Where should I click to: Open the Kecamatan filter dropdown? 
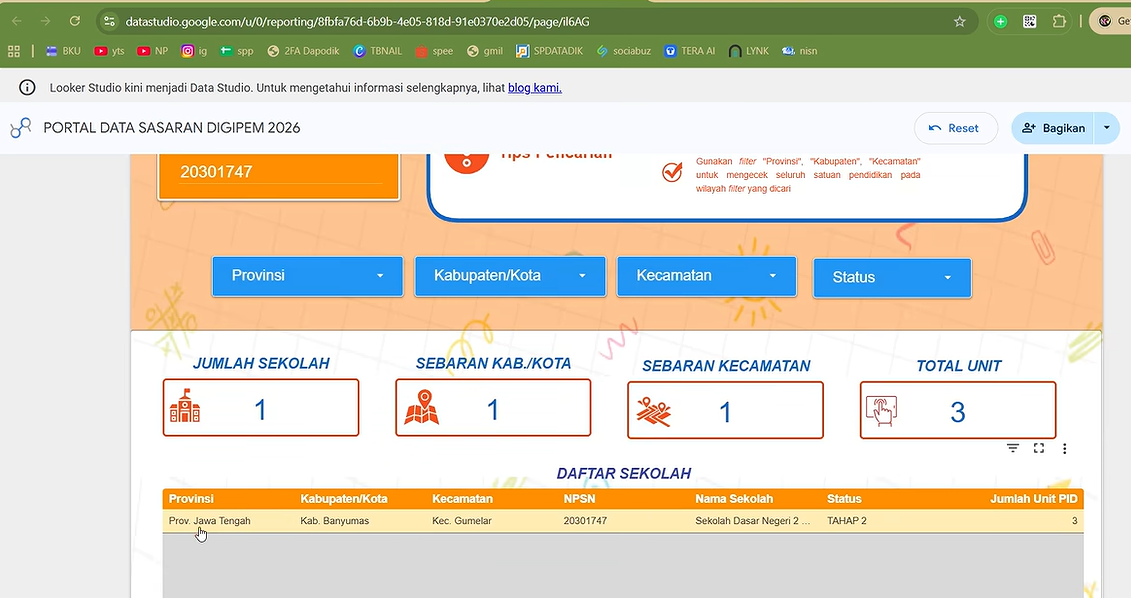point(707,276)
